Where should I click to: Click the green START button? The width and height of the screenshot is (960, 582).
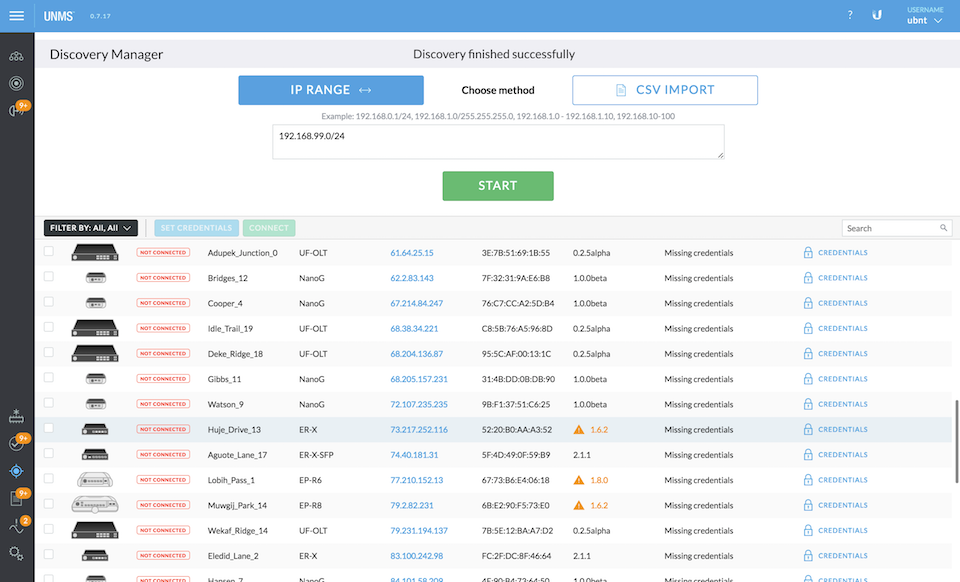[x=498, y=185]
